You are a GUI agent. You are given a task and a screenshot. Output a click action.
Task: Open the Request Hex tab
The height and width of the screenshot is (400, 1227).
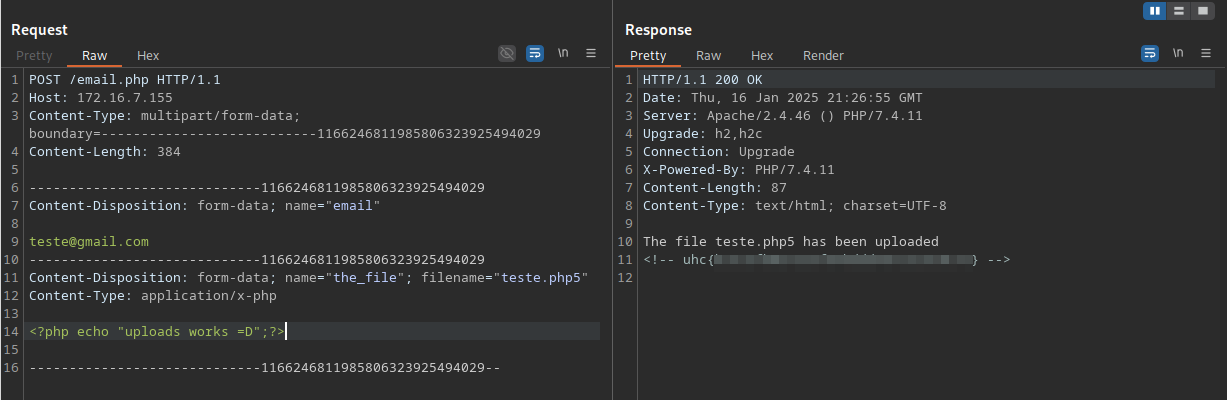[x=148, y=55]
